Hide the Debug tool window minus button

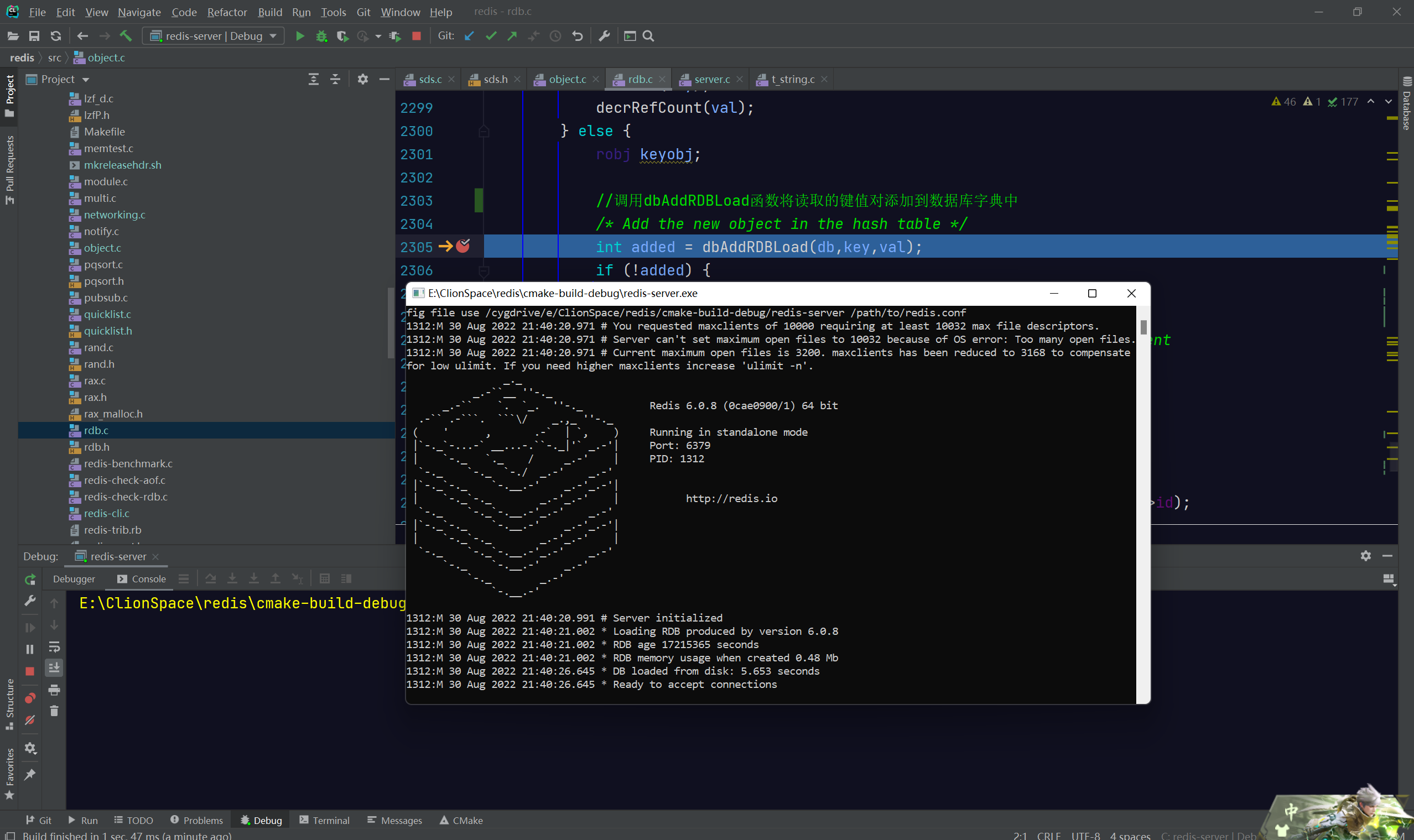point(1387,556)
